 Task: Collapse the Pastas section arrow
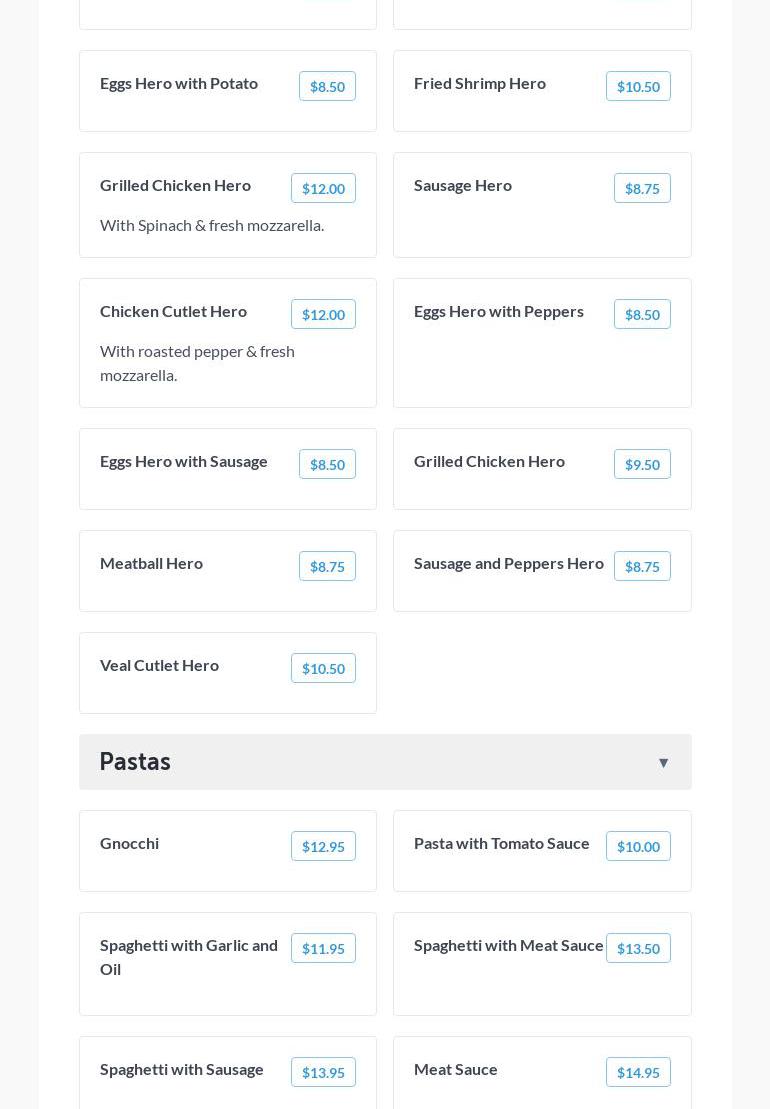(663, 763)
